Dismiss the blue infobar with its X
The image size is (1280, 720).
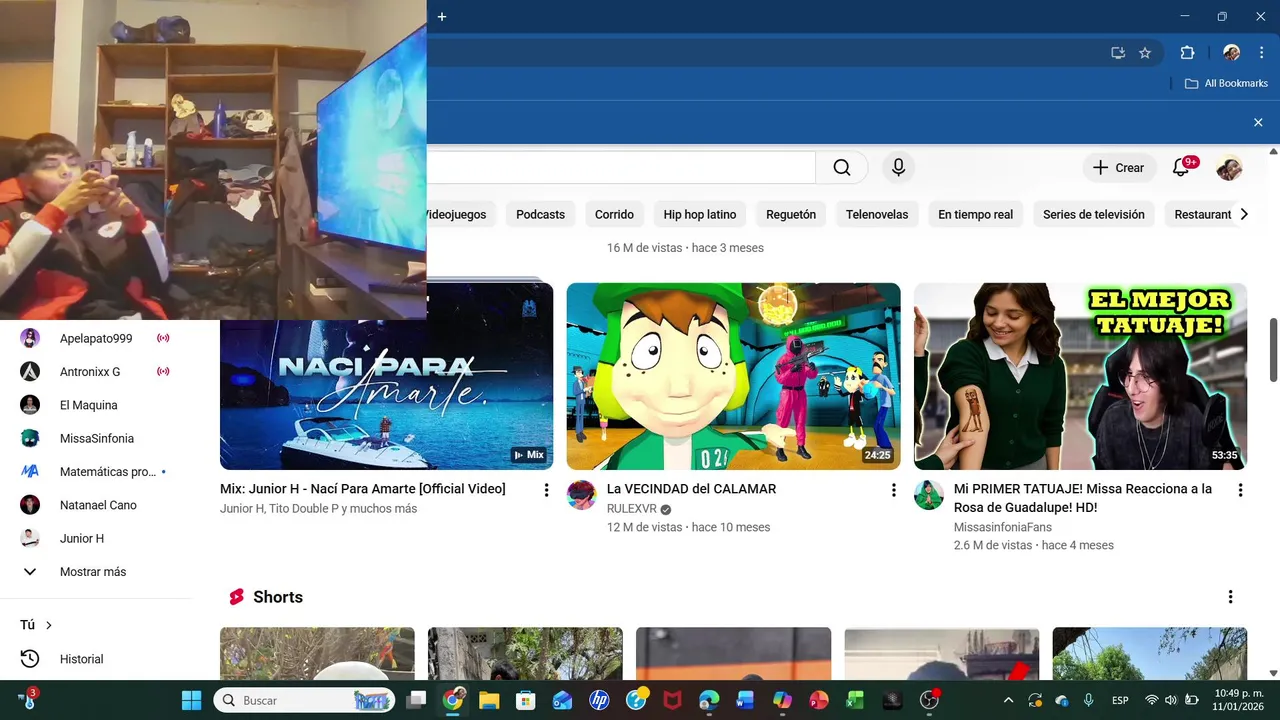click(x=1258, y=122)
